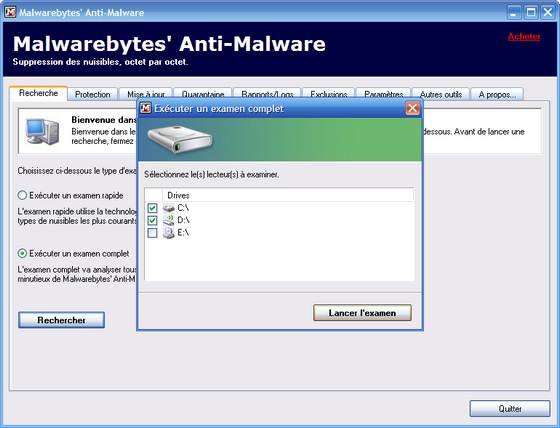Close the Malwarebytes main window

click(x=548, y=13)
